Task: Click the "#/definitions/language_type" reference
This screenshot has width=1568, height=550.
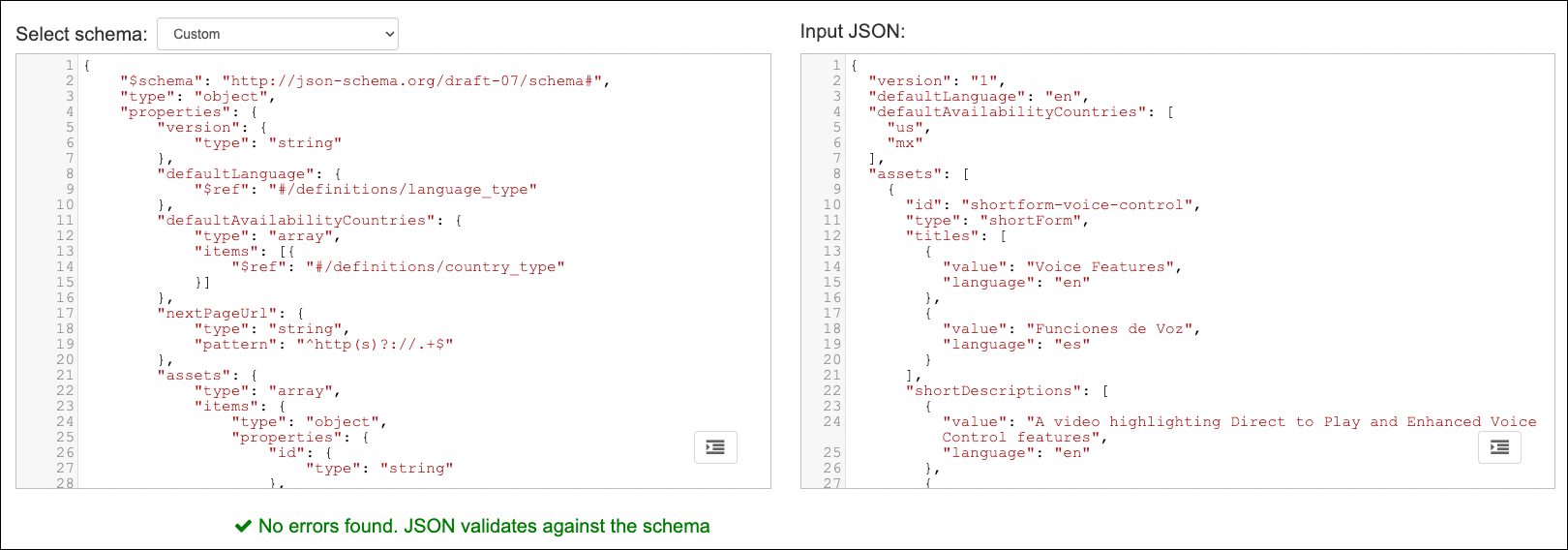Action: [402, 190]
